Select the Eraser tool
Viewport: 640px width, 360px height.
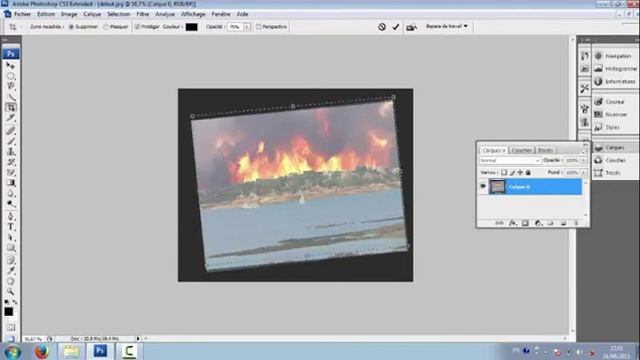11,173
